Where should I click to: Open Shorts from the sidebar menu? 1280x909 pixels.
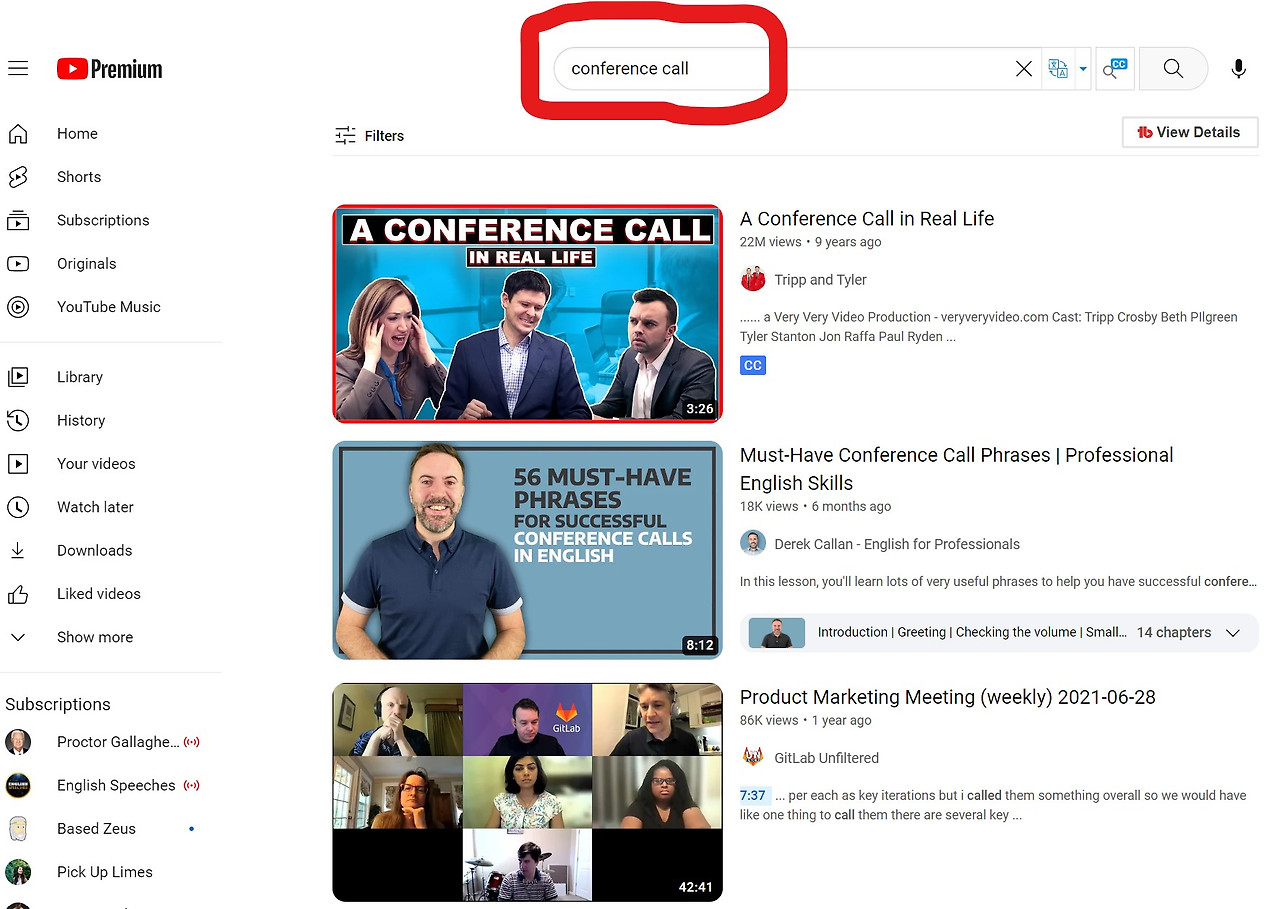[79, 177]
